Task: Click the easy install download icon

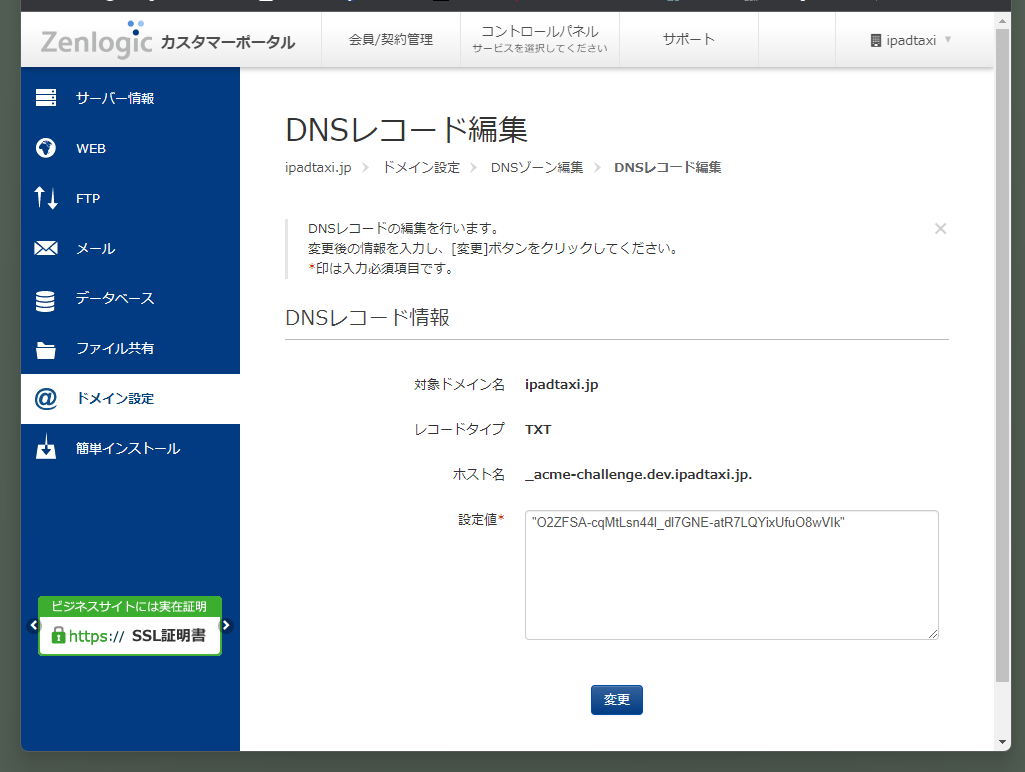Action: [46, 447]
